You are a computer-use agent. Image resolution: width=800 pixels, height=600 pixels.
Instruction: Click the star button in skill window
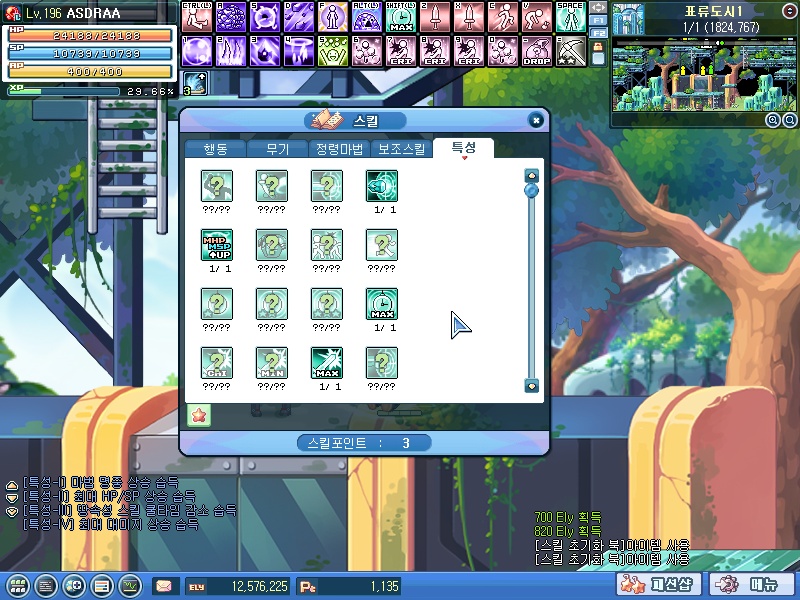(x=198, y=415)
